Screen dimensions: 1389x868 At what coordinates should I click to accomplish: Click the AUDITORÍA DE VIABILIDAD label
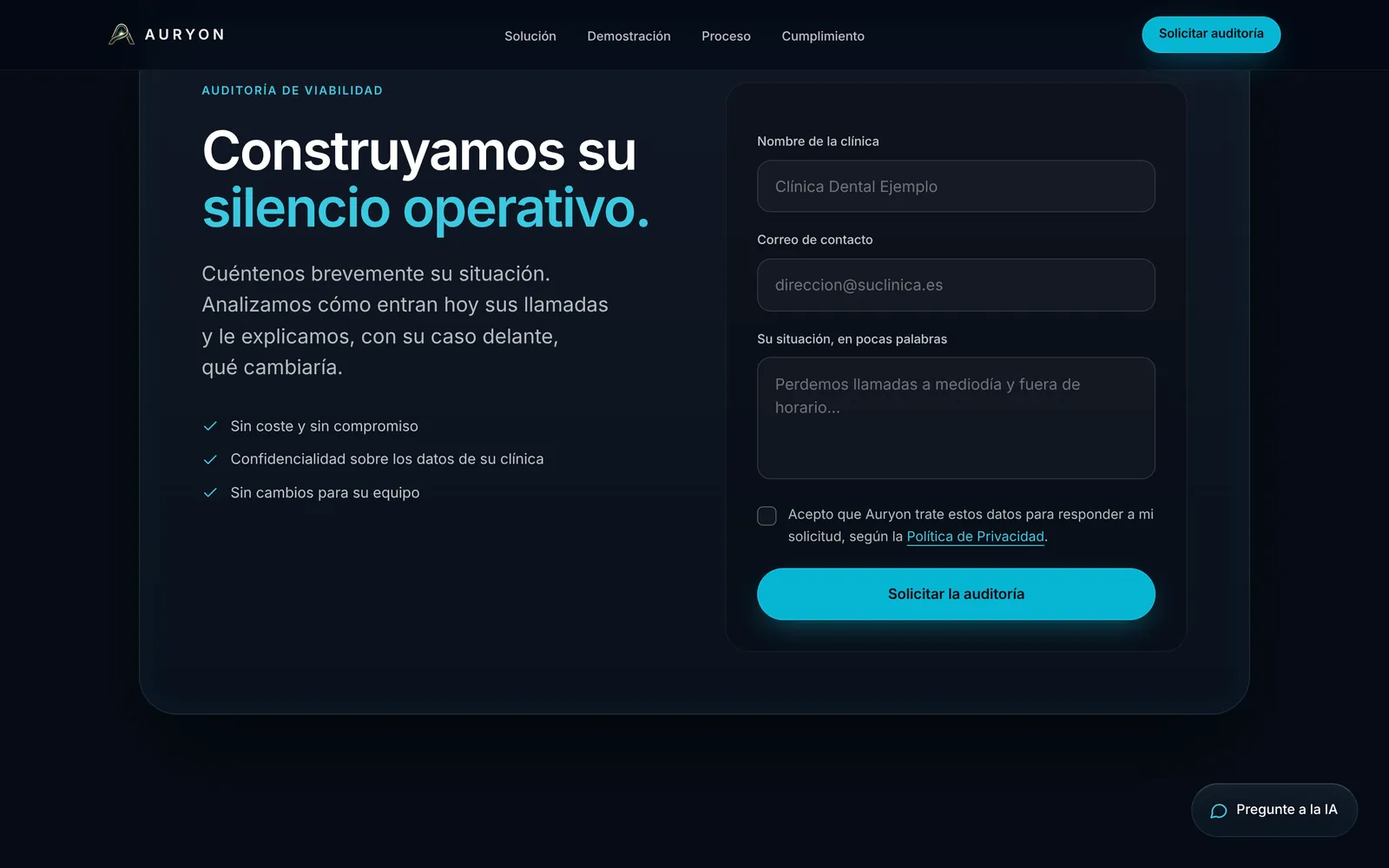292,90
